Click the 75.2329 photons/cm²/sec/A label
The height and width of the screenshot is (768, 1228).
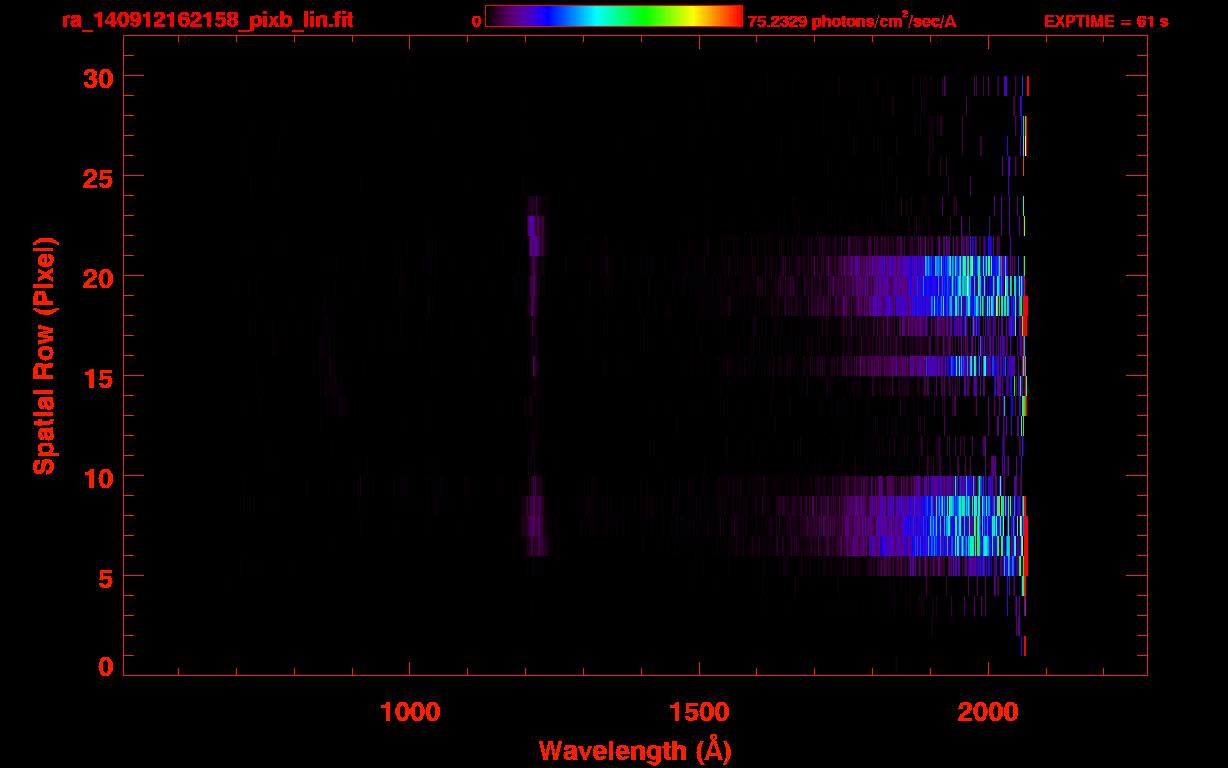[852, 20]
